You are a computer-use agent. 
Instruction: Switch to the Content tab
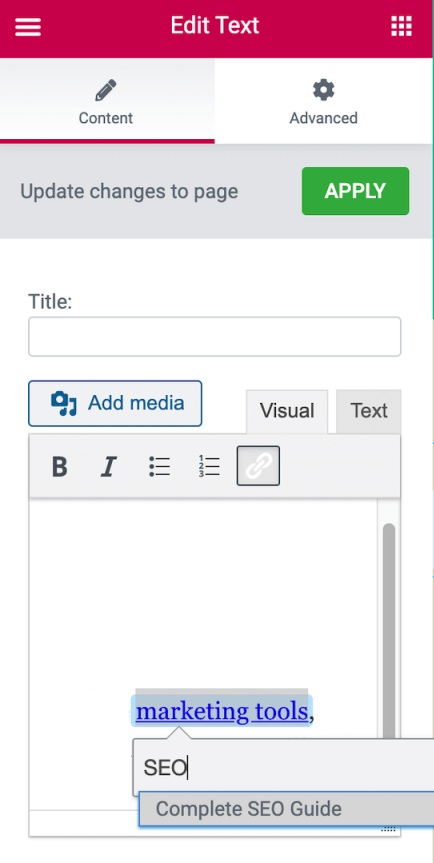point(107,101)
